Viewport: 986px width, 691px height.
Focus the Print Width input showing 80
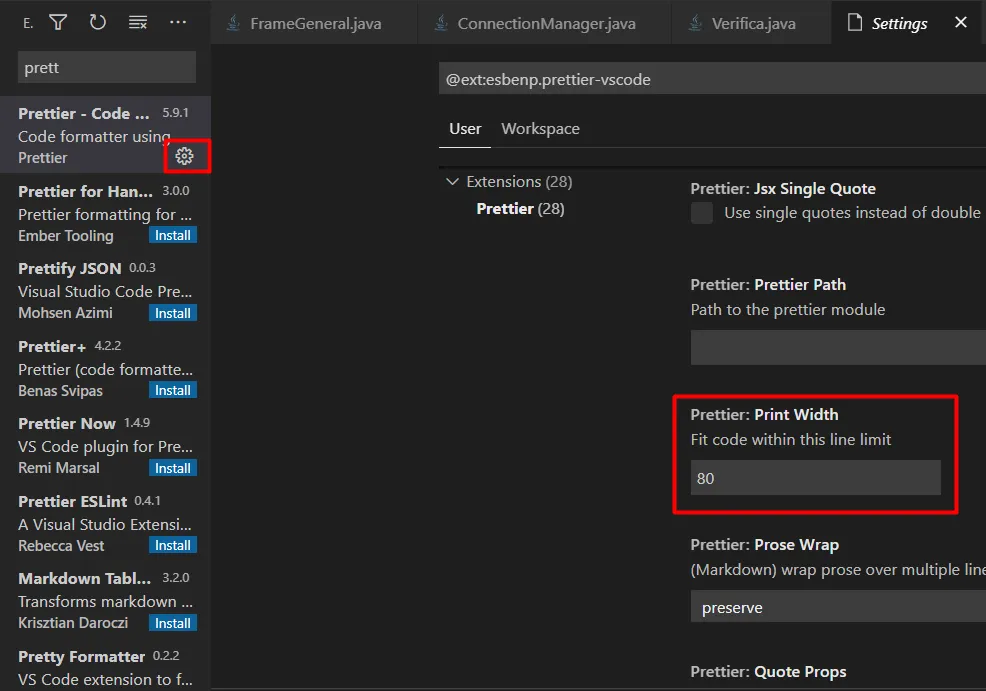[816, 478]
